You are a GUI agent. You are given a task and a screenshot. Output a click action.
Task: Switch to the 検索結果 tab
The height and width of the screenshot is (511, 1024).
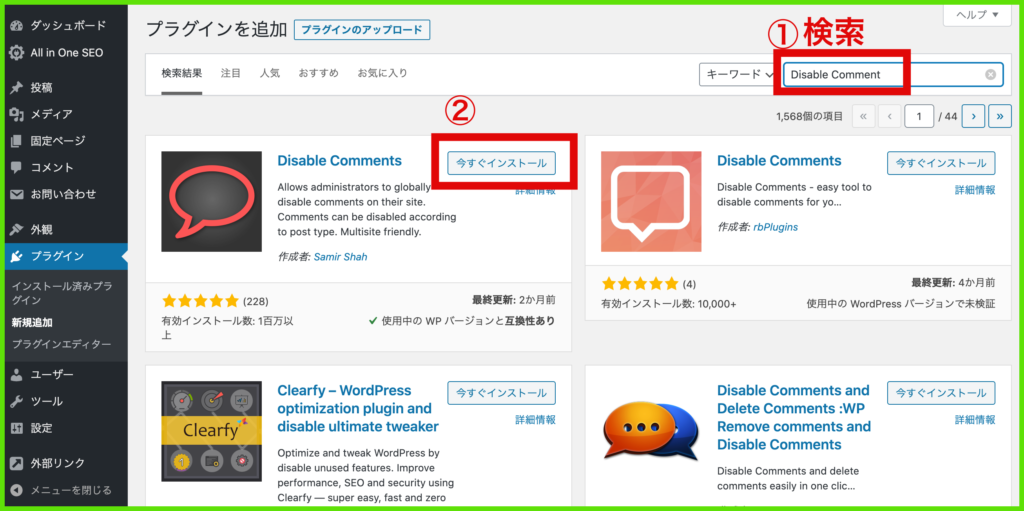182,73
